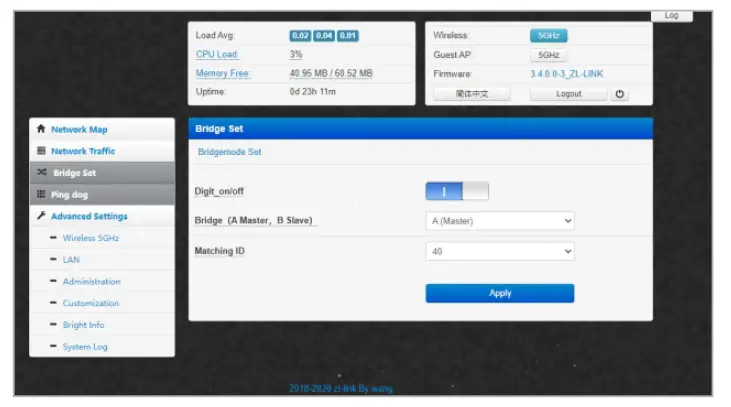Viewport: 731px width, 407px height.
Task: Open the Wireless 5GHz submenu
Action: pos(91,238)
